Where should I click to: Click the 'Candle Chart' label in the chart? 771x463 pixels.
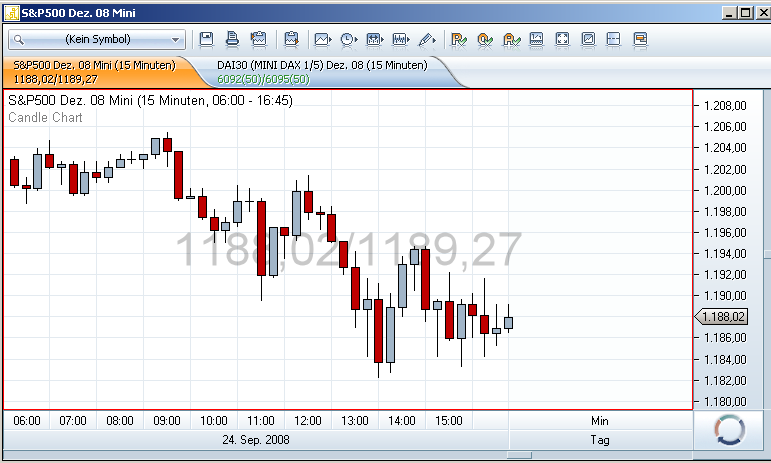(45, 117)
